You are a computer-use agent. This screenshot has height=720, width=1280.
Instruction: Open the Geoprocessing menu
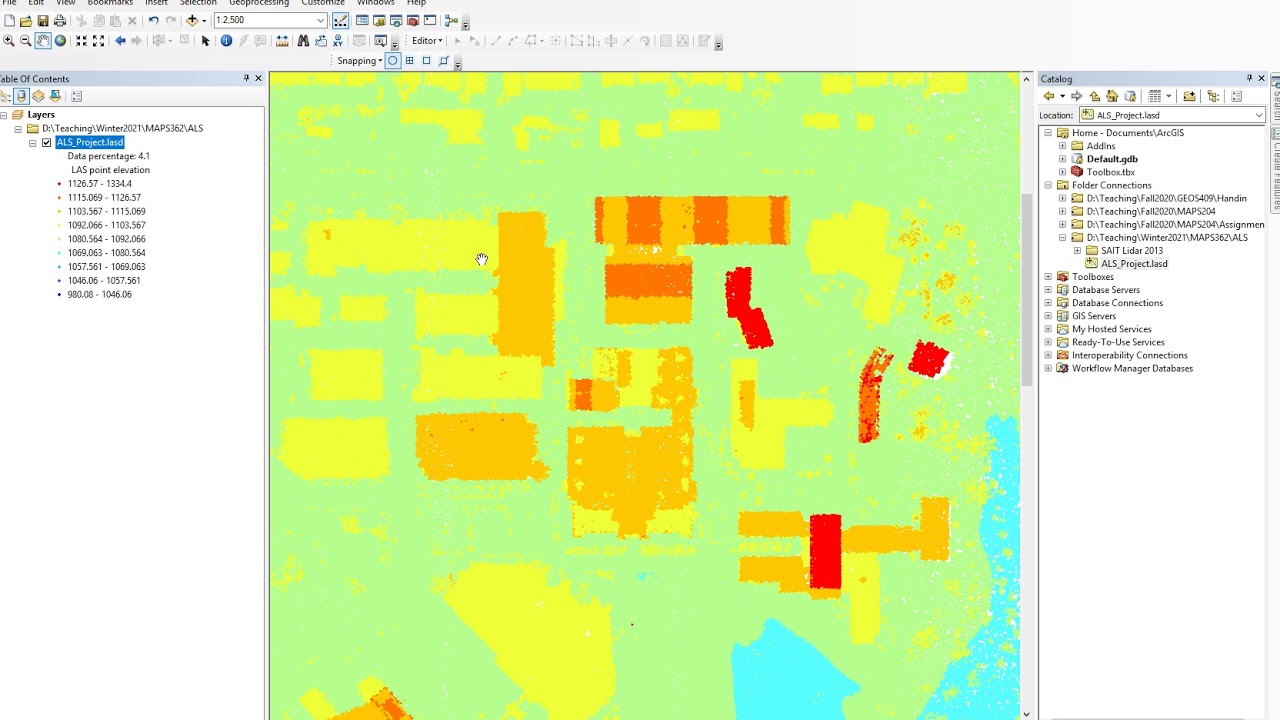(258, 3)
